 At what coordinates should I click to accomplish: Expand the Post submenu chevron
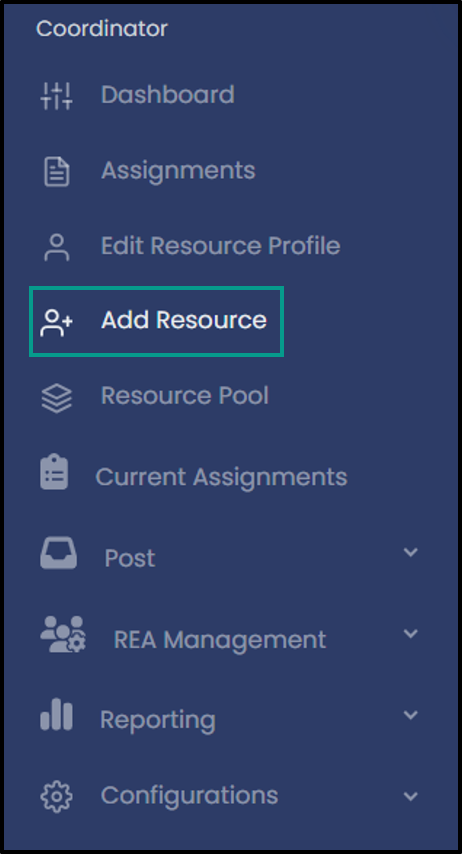(410, 552)
